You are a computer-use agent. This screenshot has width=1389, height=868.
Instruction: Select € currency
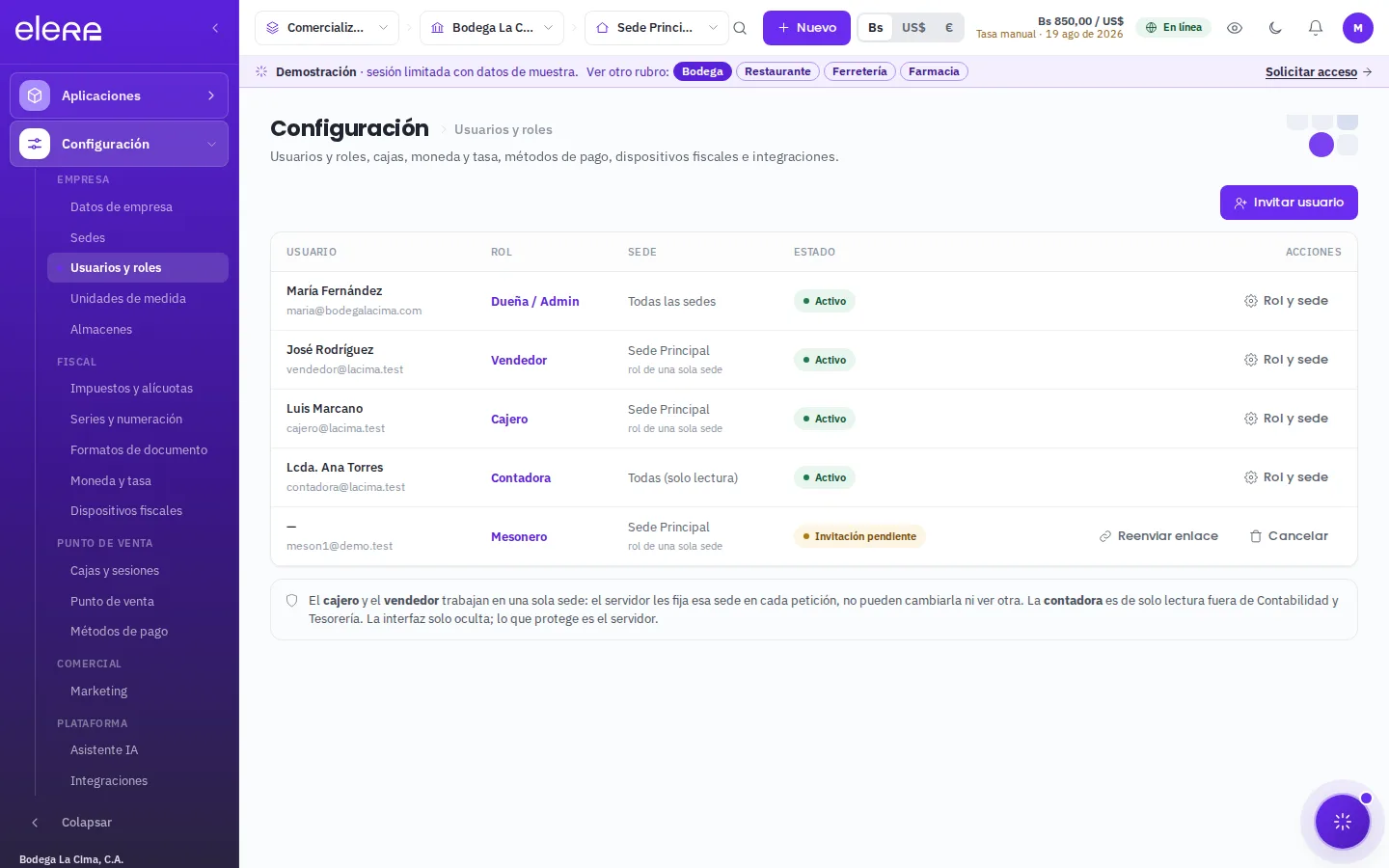[949, 28]
